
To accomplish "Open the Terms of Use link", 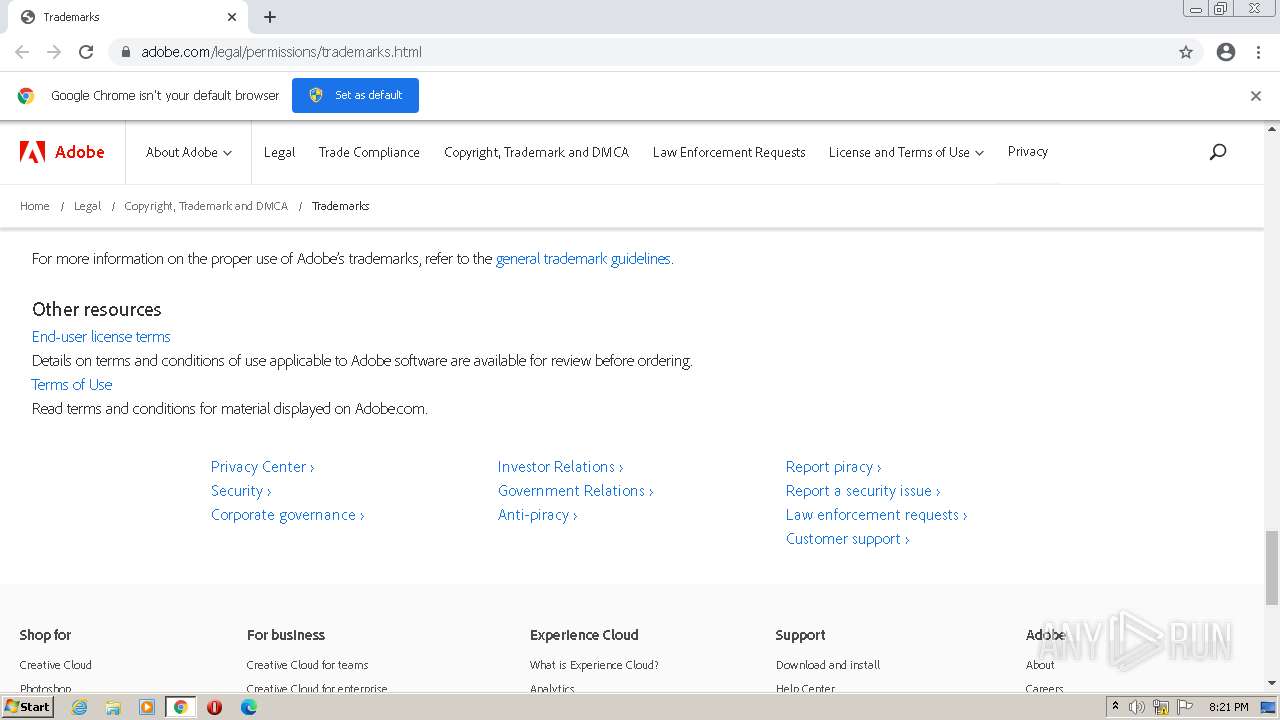I will tap(72, 384).
